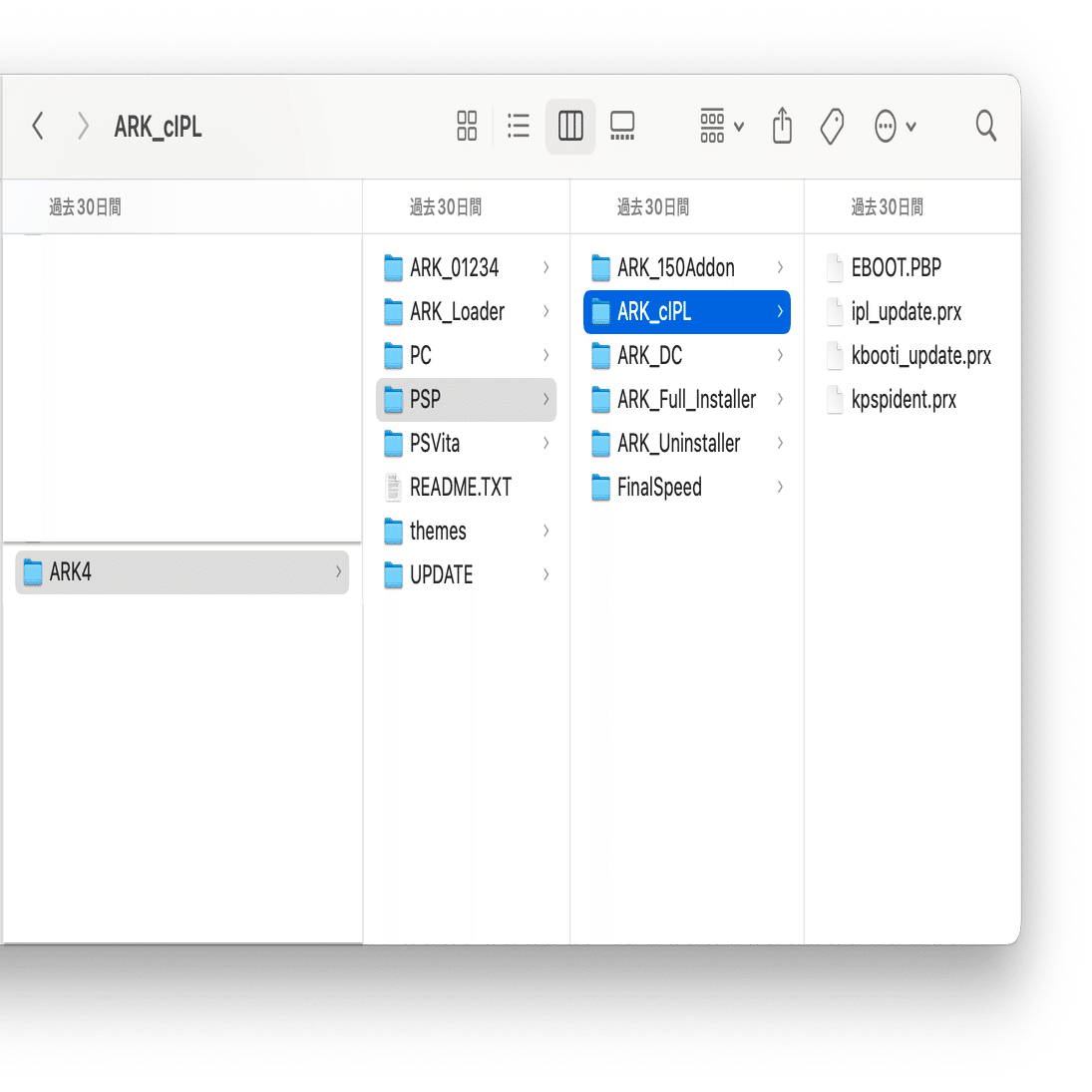
Task: Open the themes folder
Action: pos(466,531)
